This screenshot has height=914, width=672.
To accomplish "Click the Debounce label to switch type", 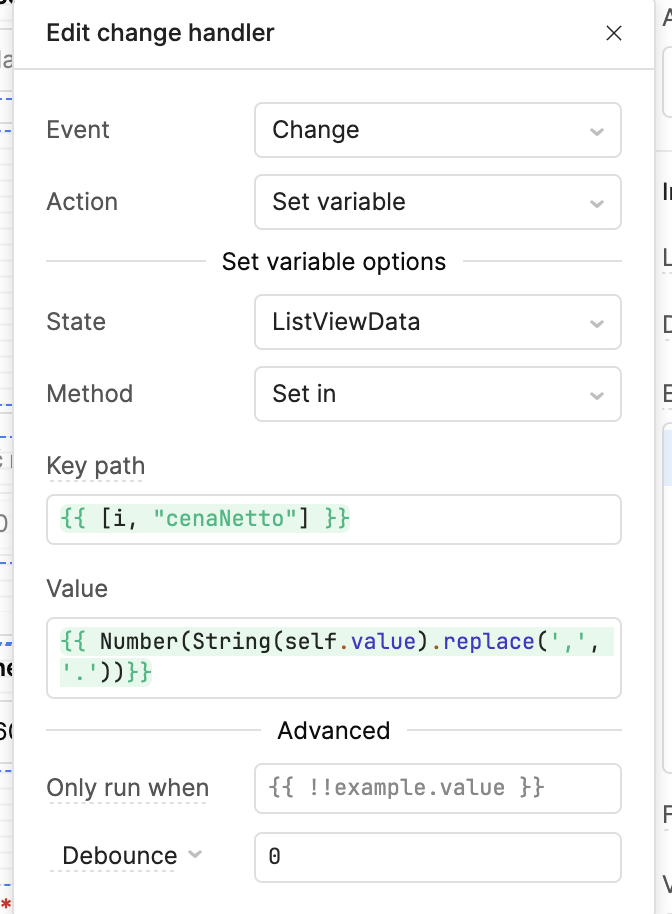I will click(x=119, y=856).
